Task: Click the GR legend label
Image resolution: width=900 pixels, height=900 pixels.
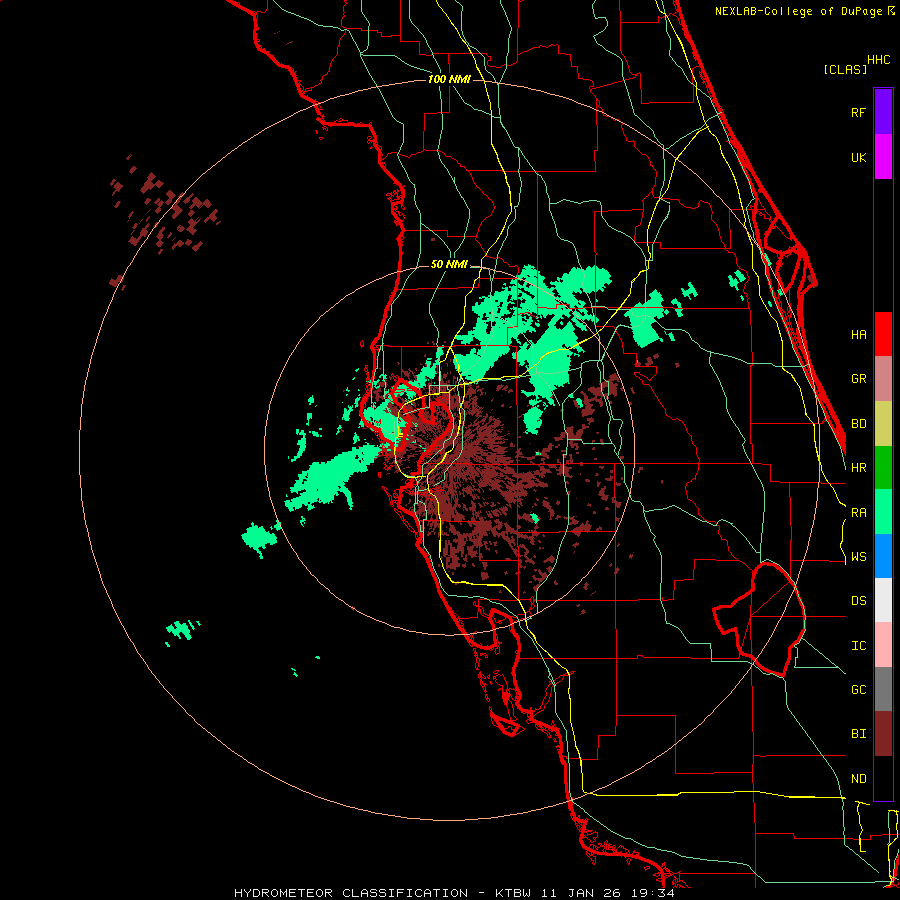Action: [858, 379]
